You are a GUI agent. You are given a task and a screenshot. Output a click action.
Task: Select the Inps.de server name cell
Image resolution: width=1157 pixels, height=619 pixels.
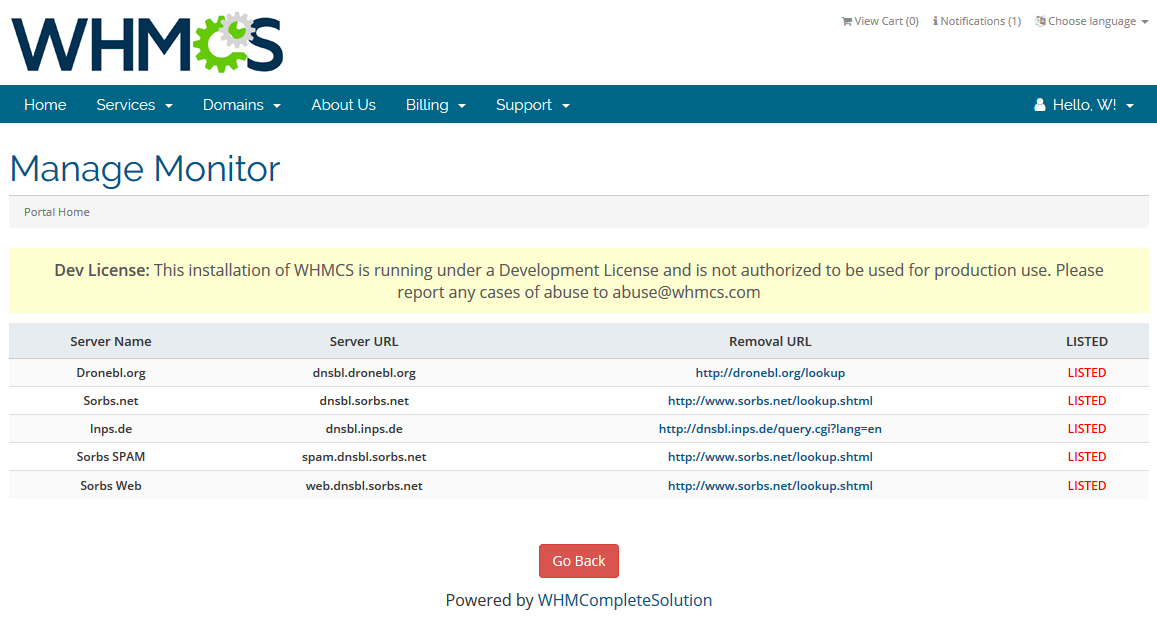111,429
